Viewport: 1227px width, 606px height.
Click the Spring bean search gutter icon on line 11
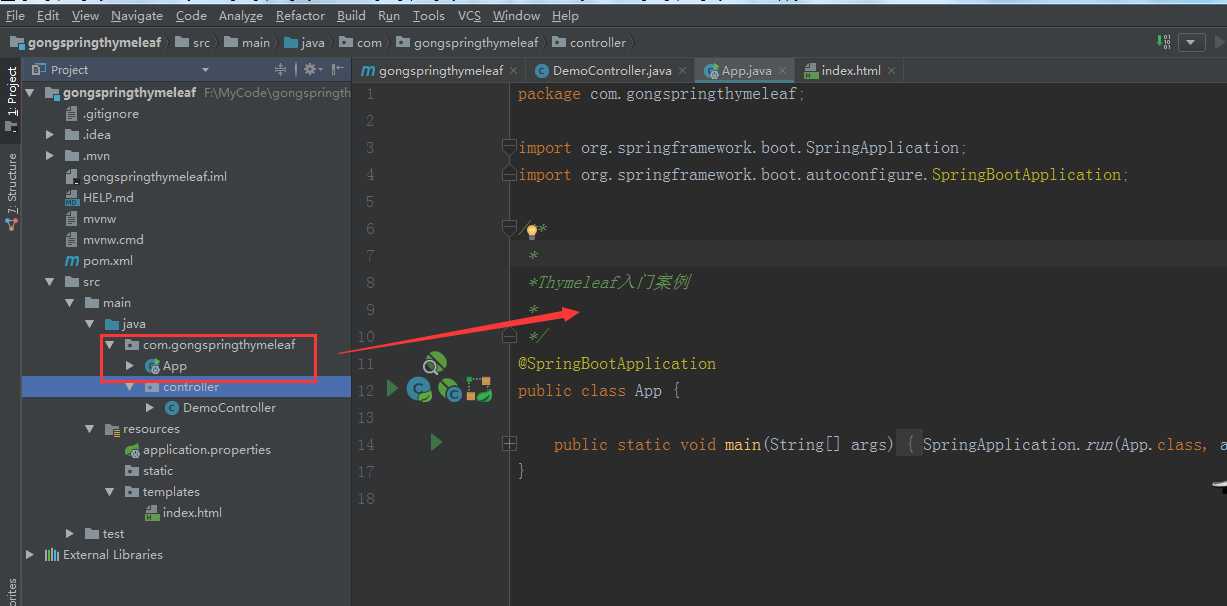click(x=435, y=362)
